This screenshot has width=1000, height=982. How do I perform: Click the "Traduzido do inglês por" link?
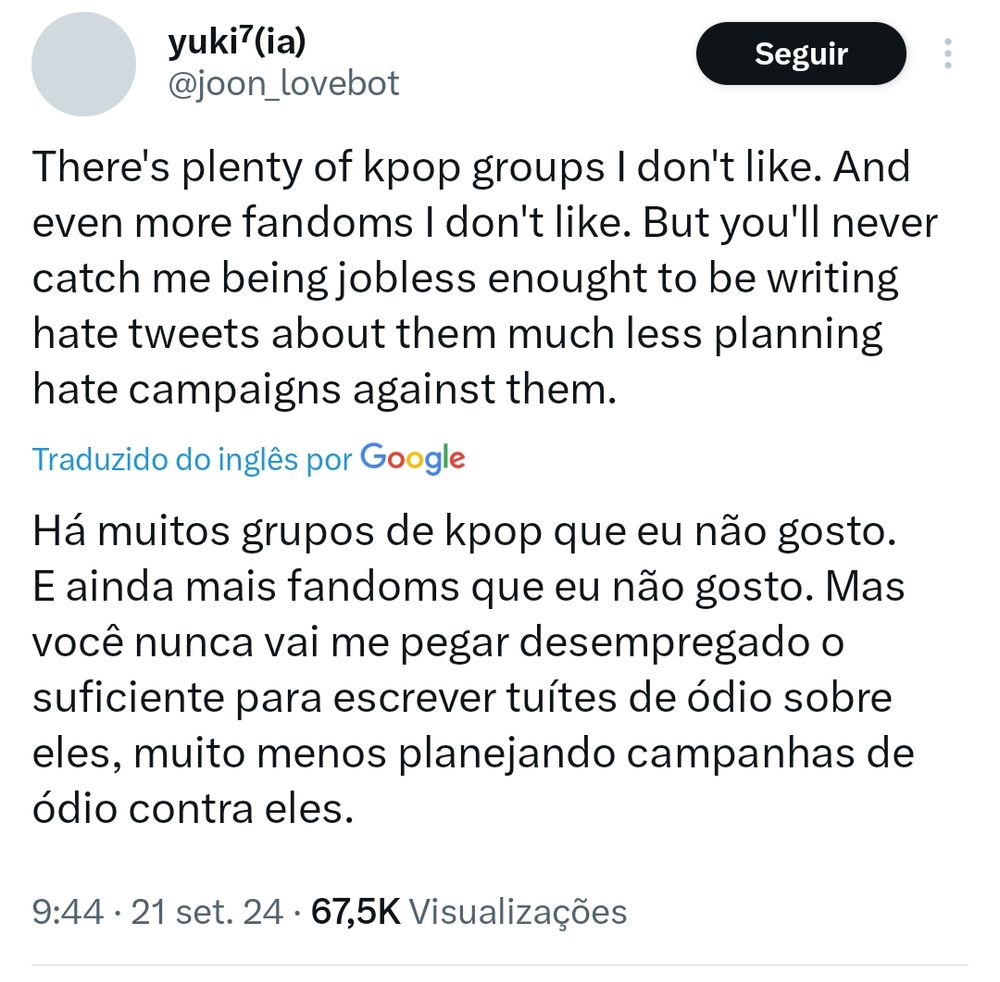(x=192, y=459)
